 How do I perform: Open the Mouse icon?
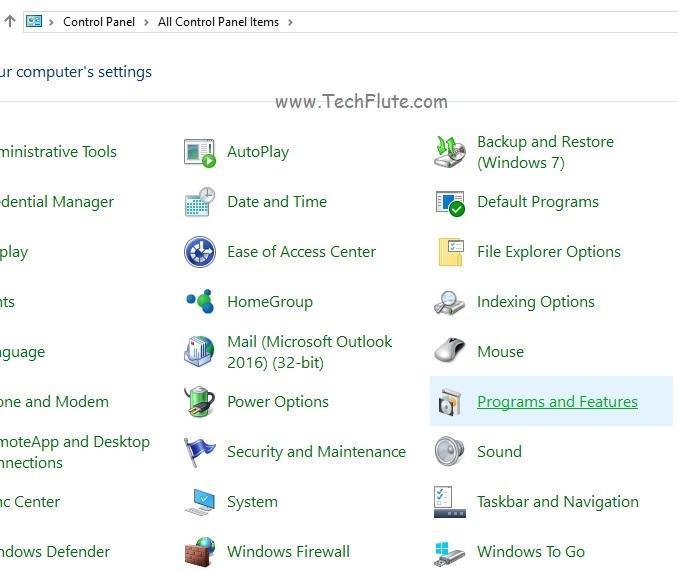pyautogui.click(x=449, y=350)
